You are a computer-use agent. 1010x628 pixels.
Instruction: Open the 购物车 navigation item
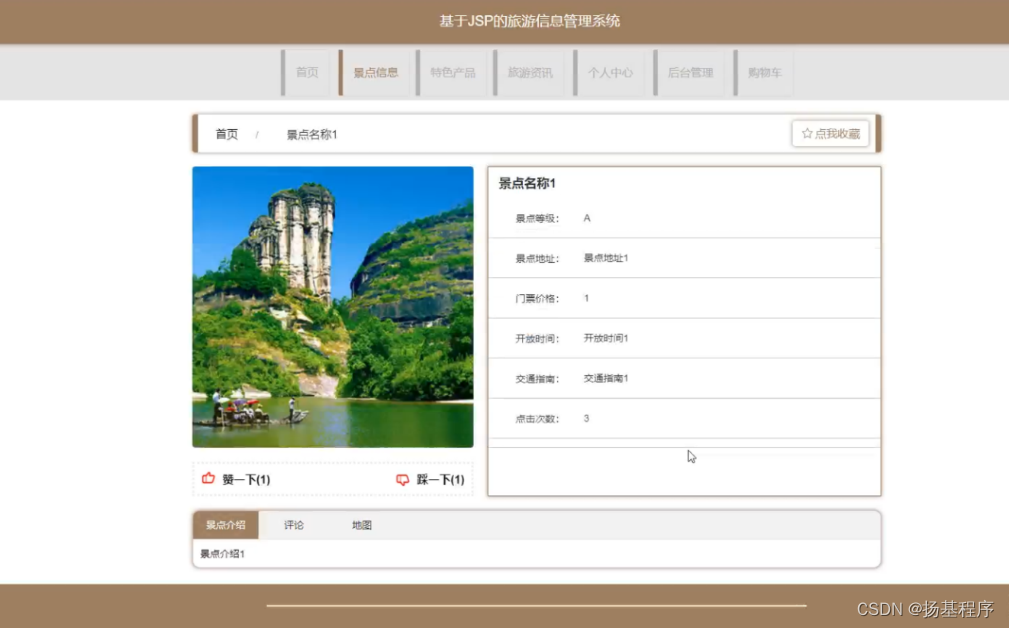click(x=764, y=72)
